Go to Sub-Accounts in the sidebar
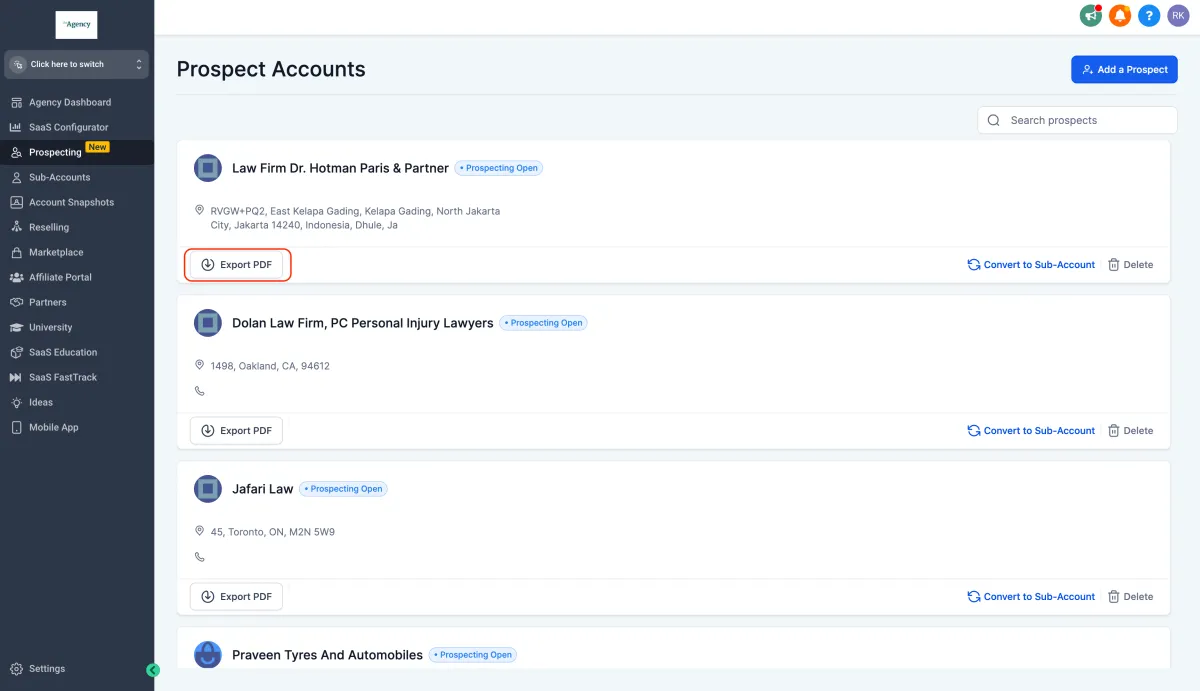 tap(59, 177)
